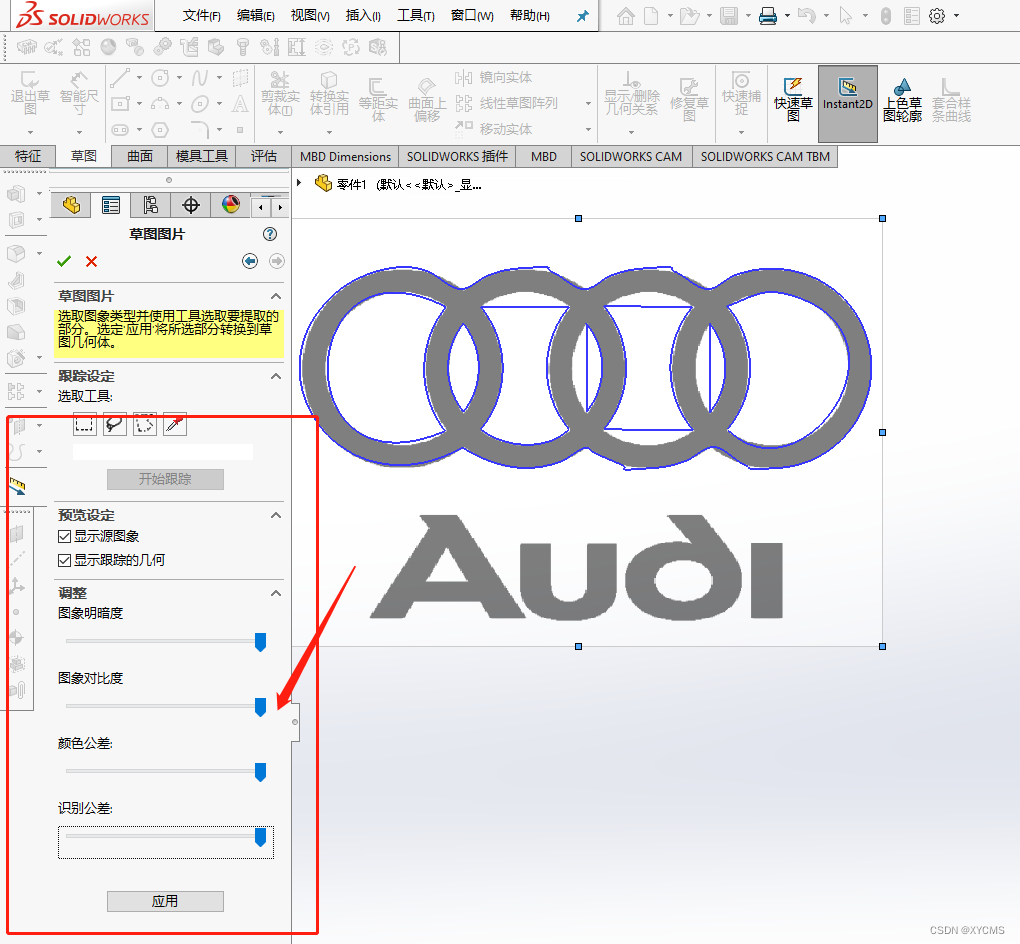Toggle 显示跟踪的几何 checkbox
The height and width of the screenshot is (944, 1020).
(x=64, y=560)
